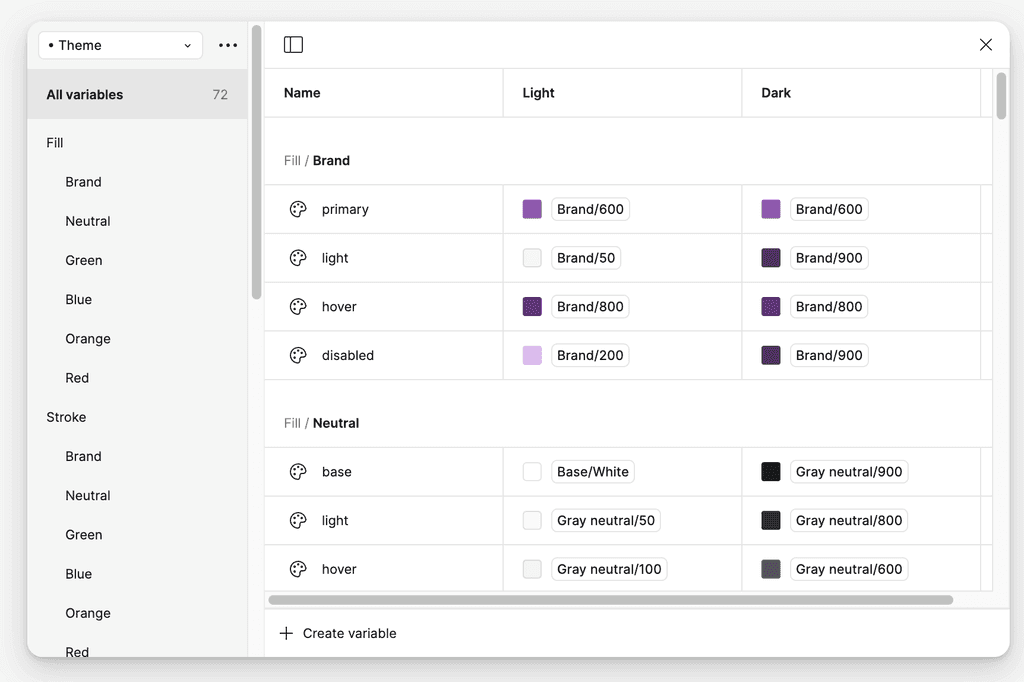This screenshot has height=682, width=1024.
Task: Click the Gray neutral/900 token for base Dark
Action: (849, 471)
